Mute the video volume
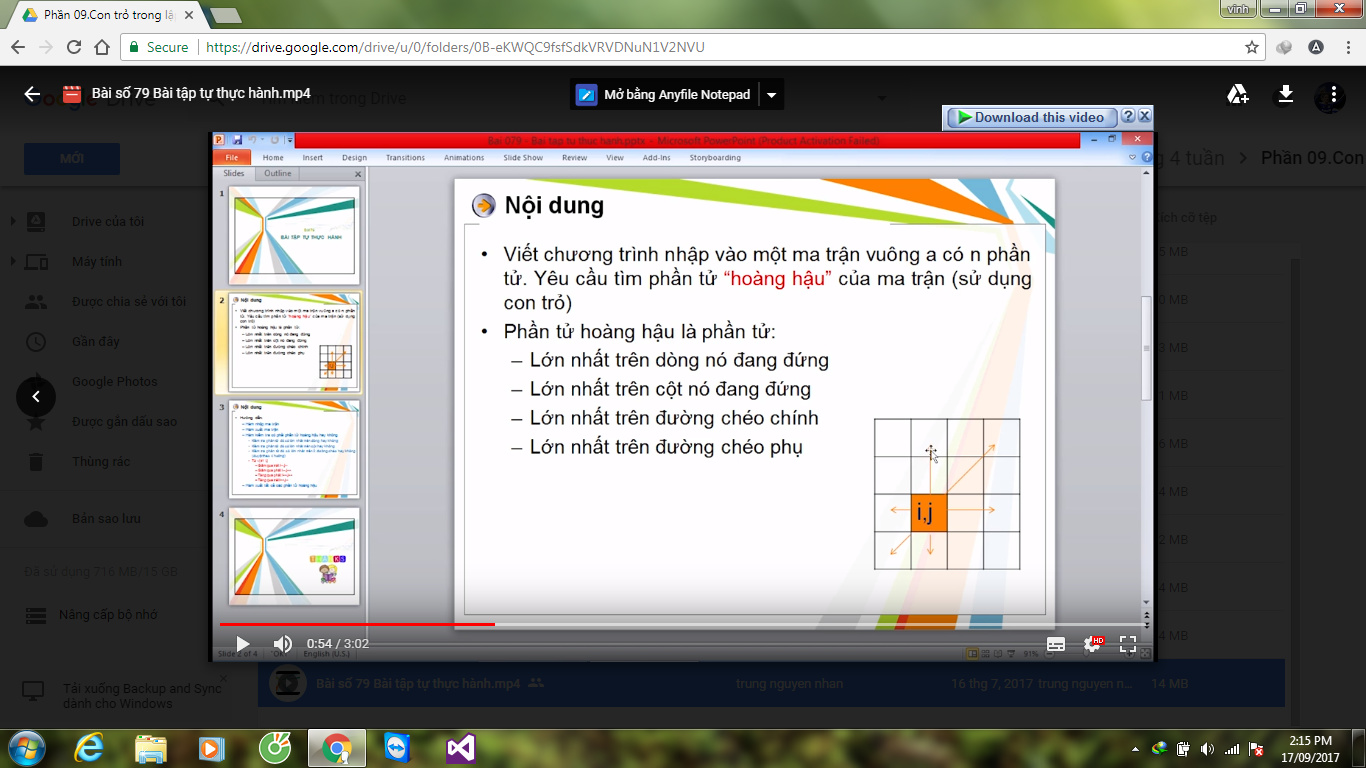The width and height of the screenshot is (1366, 768). coord(283,644)
